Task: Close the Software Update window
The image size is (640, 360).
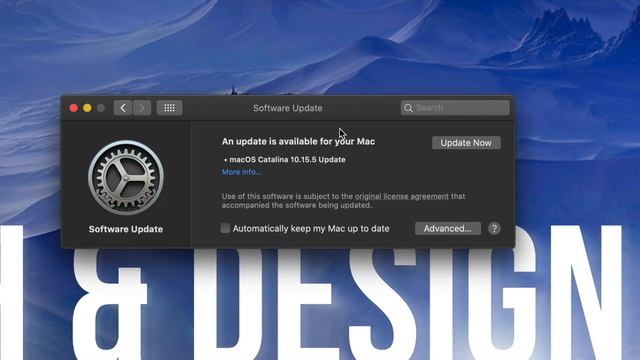Action: 73,108
